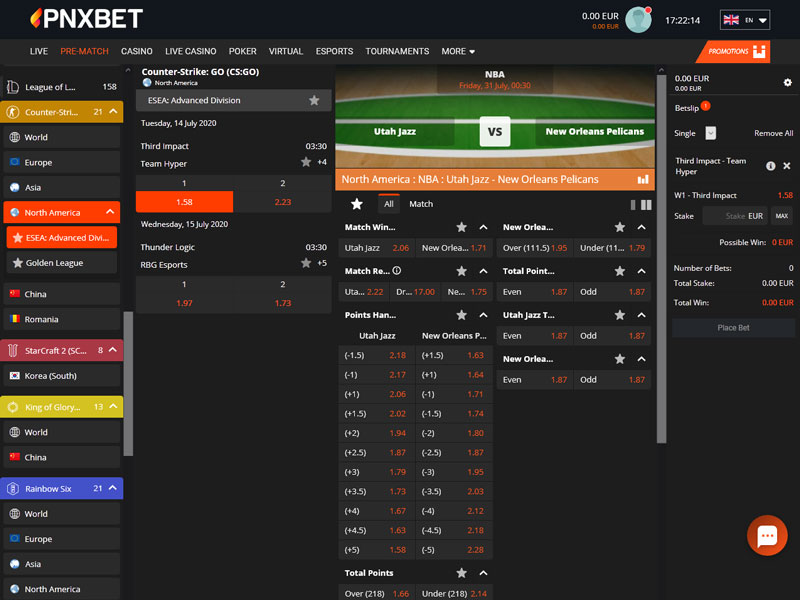Click the center panel scrollbar

click(661, 259)
